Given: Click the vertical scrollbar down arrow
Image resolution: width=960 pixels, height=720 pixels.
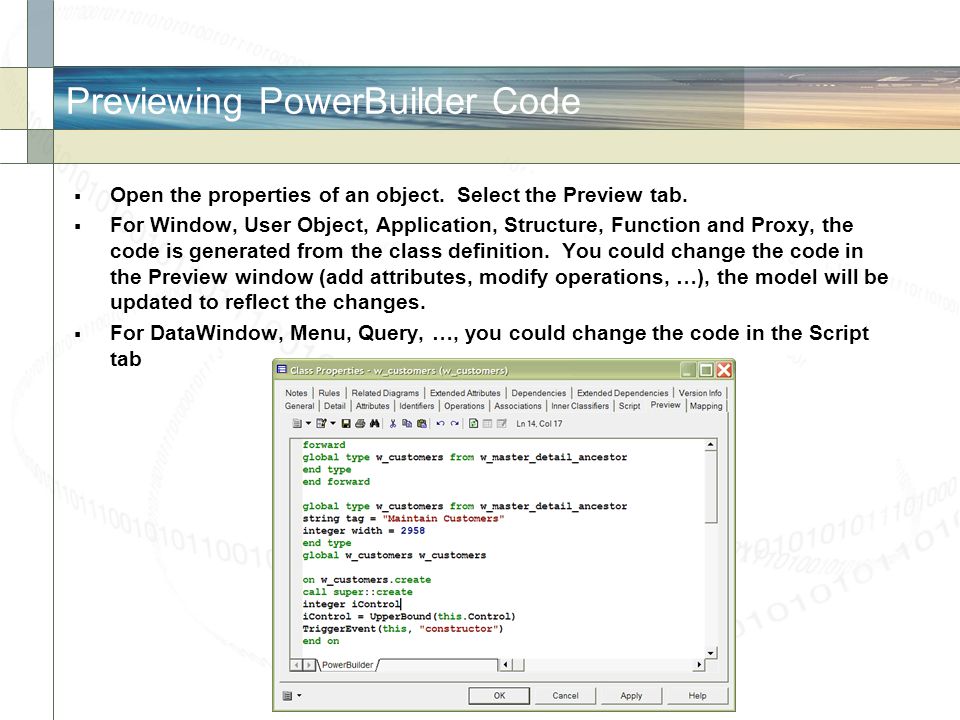Looking at the screenshot, I should pyautogui.click(x=710, y=653).
